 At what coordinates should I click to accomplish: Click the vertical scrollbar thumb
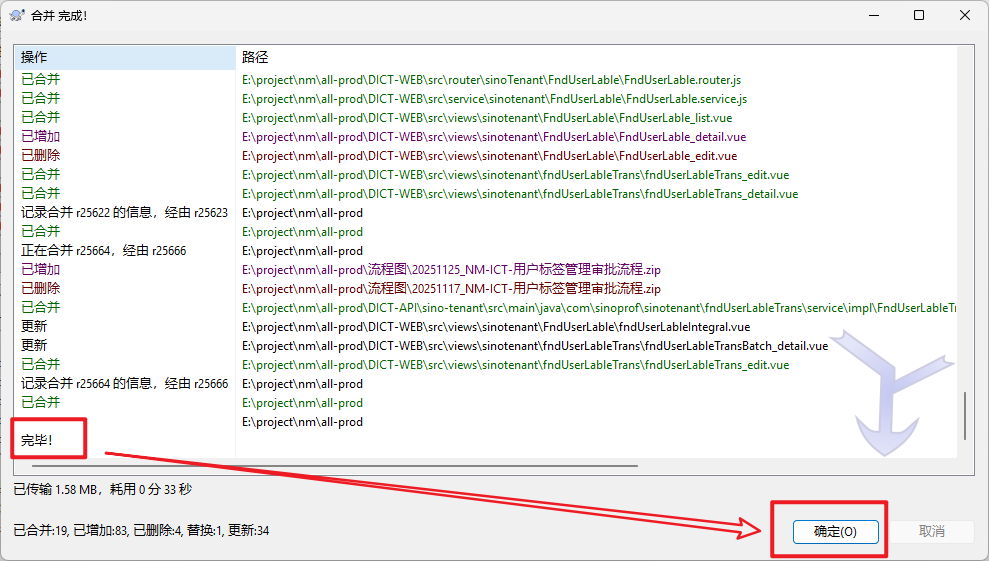pyautogui.click(x=964, y=415)
